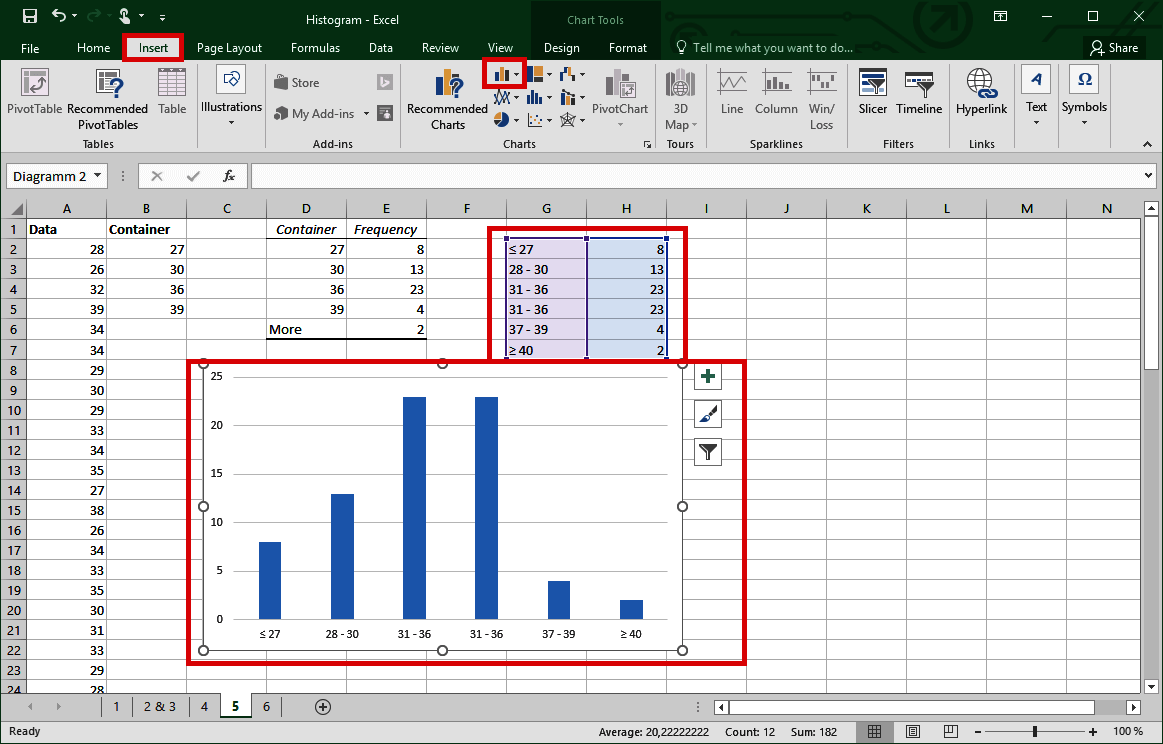This screenshot has height=744, width=1163.
Task: Insert a Slicer
Action: pos(872,97)
